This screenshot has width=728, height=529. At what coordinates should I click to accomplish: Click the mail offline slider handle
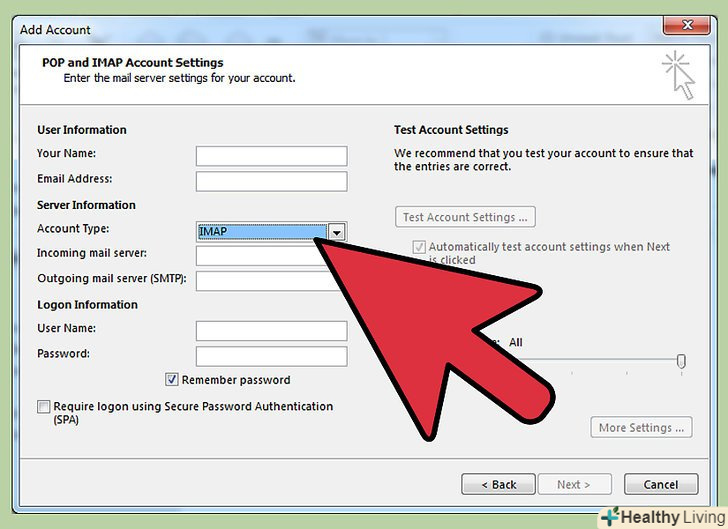tap(681, 361)
